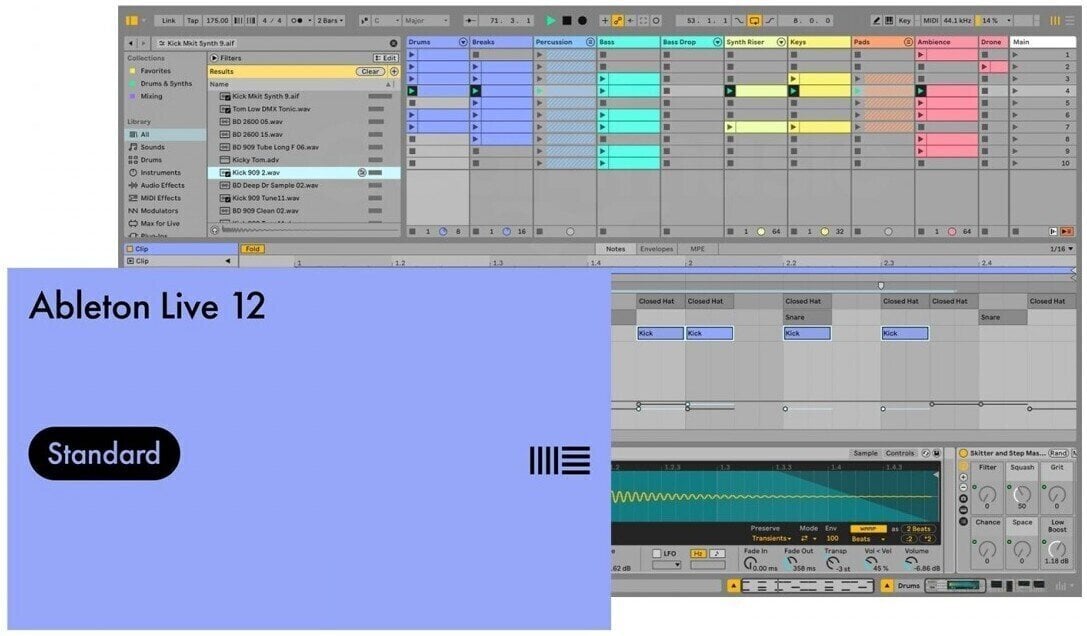Toggle the Fold button in clip editor

(252, 249)
